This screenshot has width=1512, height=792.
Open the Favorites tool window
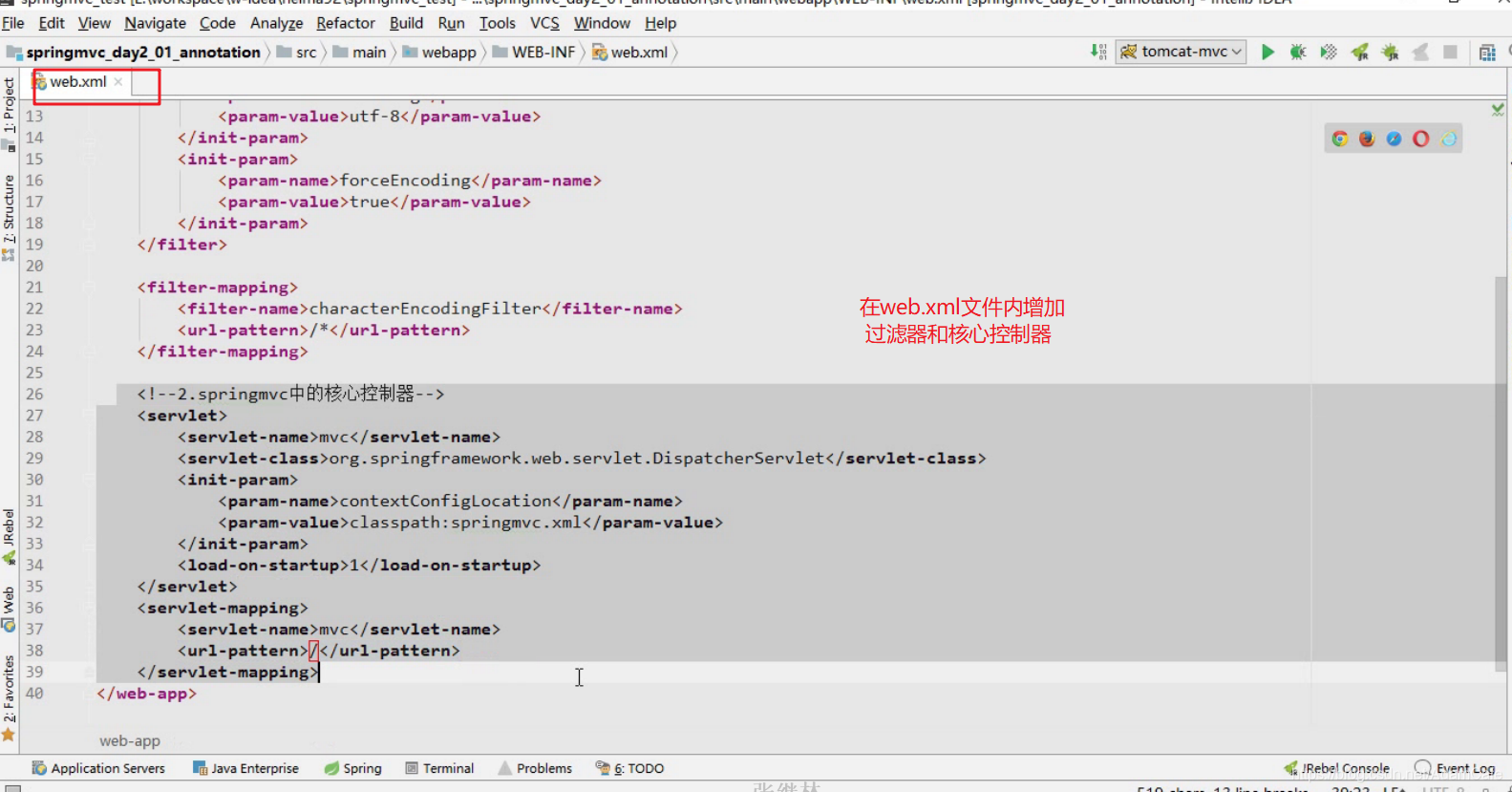9,698
